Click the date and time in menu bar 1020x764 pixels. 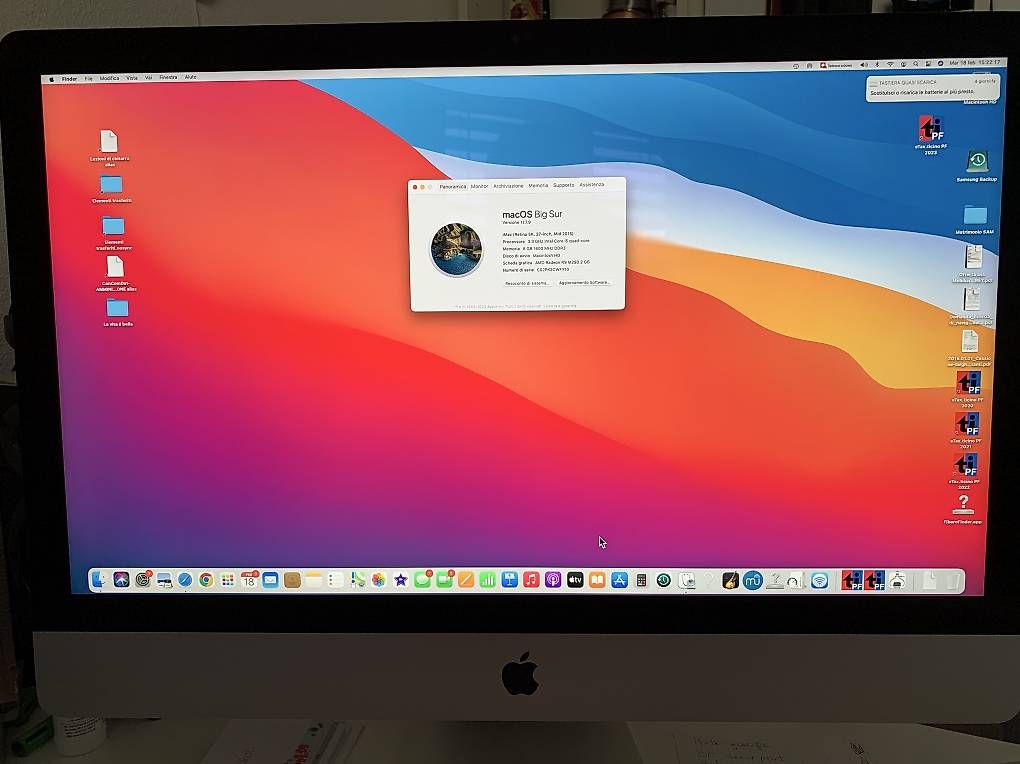[x=974, y=62]
